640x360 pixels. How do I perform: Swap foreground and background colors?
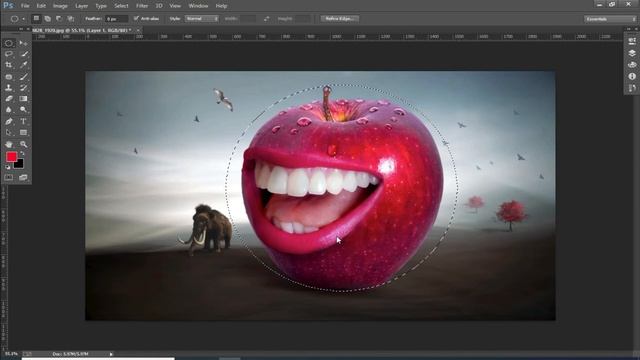22,154
